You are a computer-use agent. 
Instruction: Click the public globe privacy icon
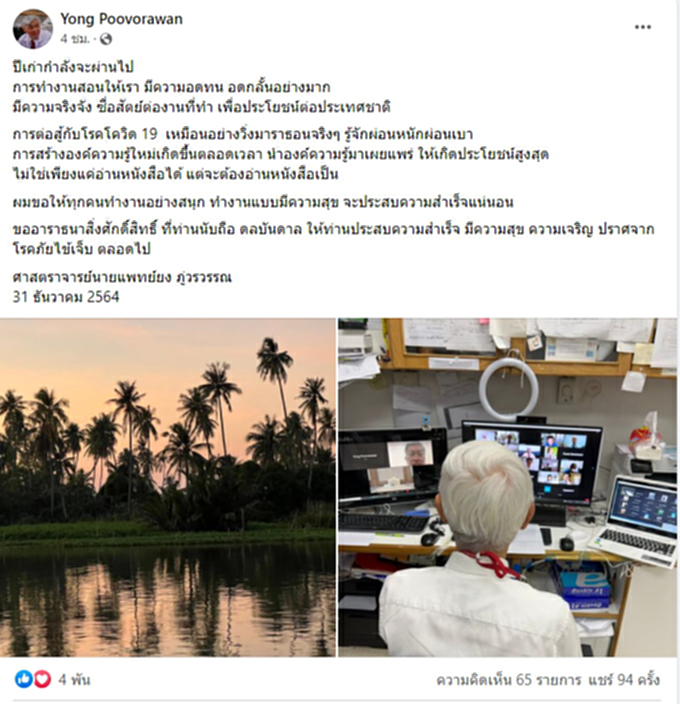click(106, 40)
